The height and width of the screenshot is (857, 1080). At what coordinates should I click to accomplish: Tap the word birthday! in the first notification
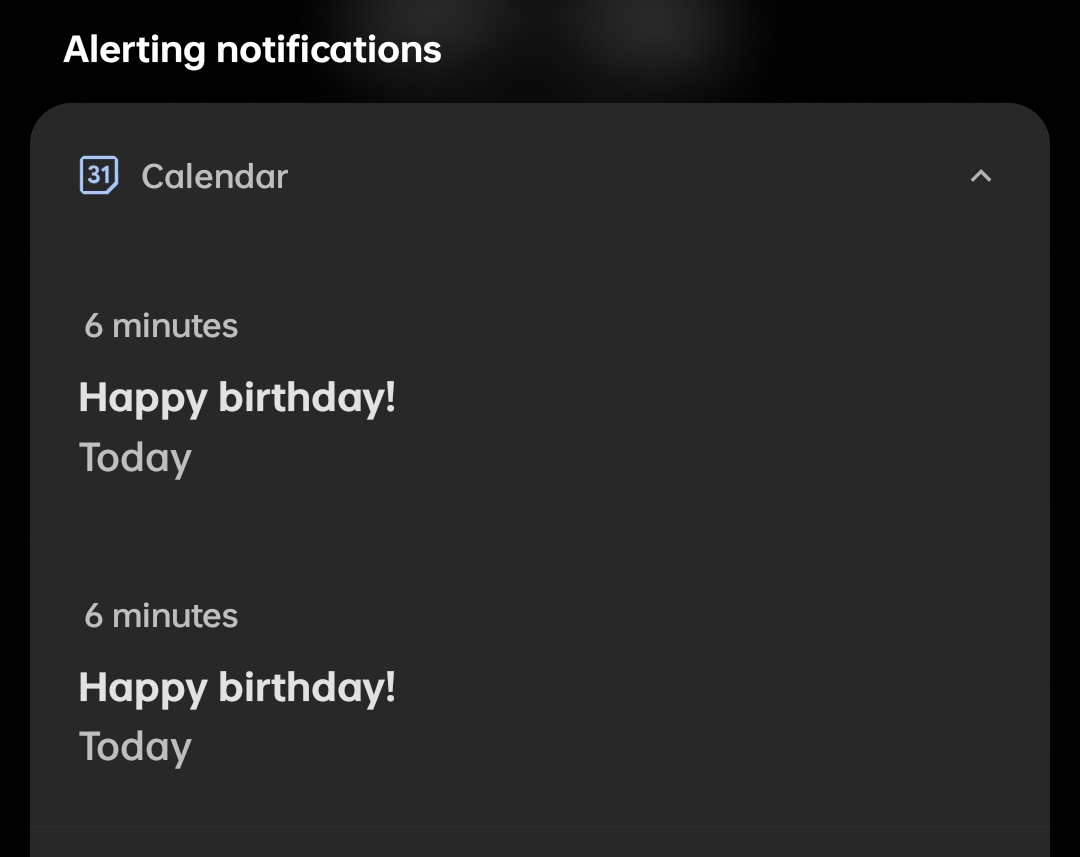point(307,398)
